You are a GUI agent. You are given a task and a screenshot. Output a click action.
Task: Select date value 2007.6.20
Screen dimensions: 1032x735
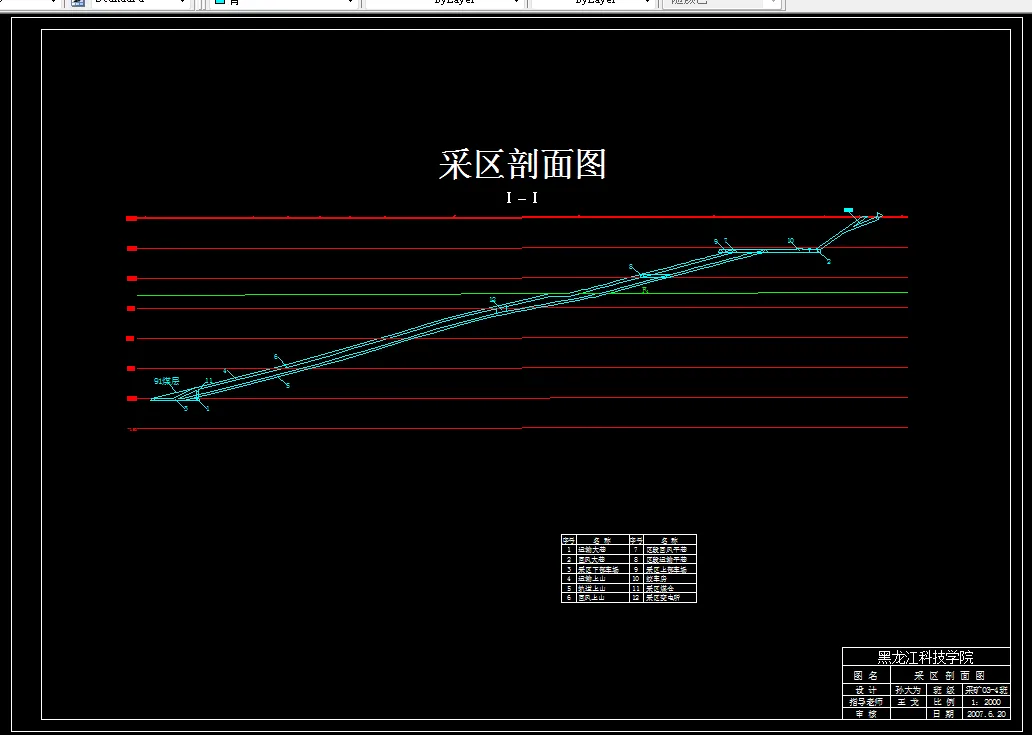click(x=986, y=714)
